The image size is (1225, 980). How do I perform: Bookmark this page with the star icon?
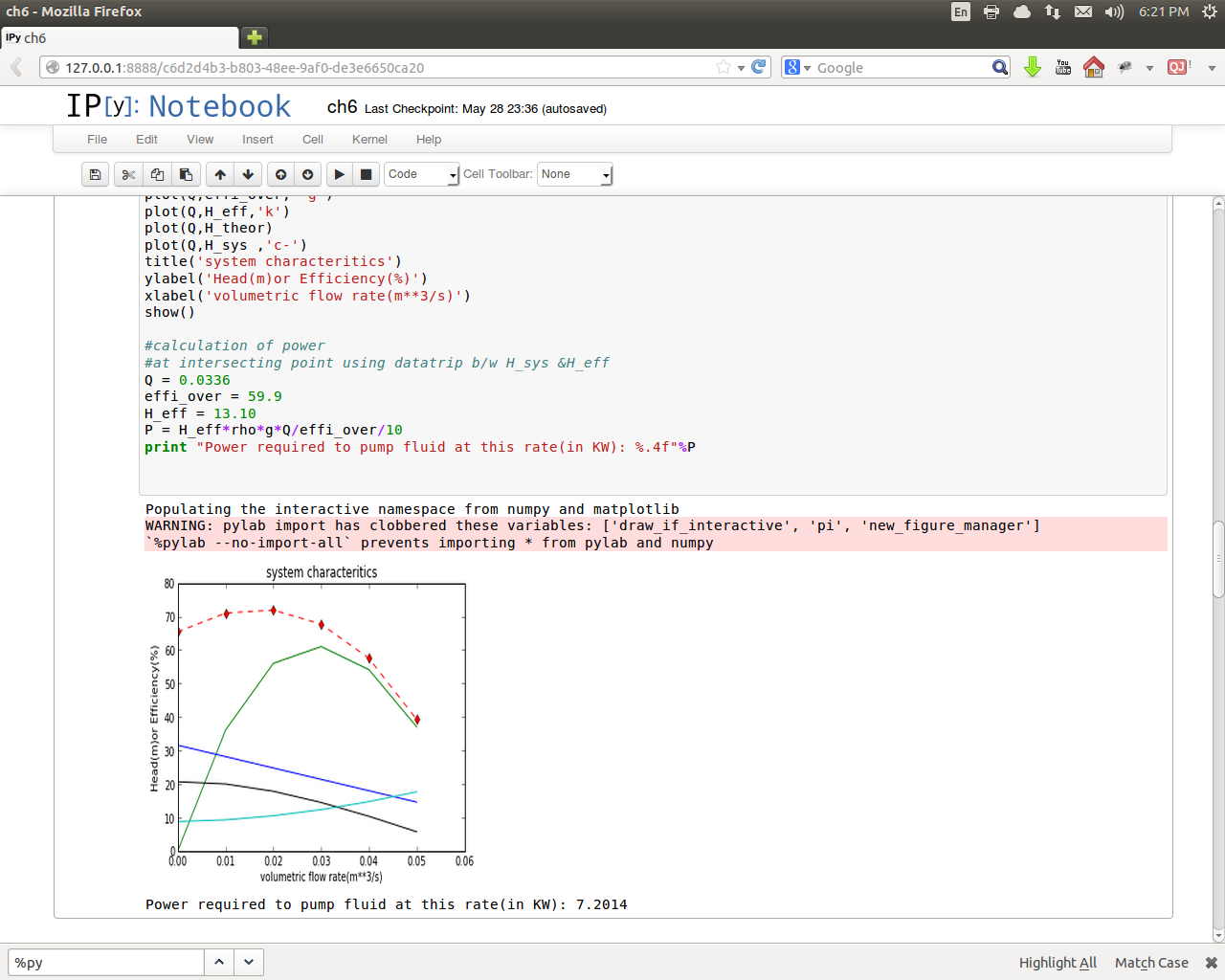pyautogui.click(x=724, y=67)
